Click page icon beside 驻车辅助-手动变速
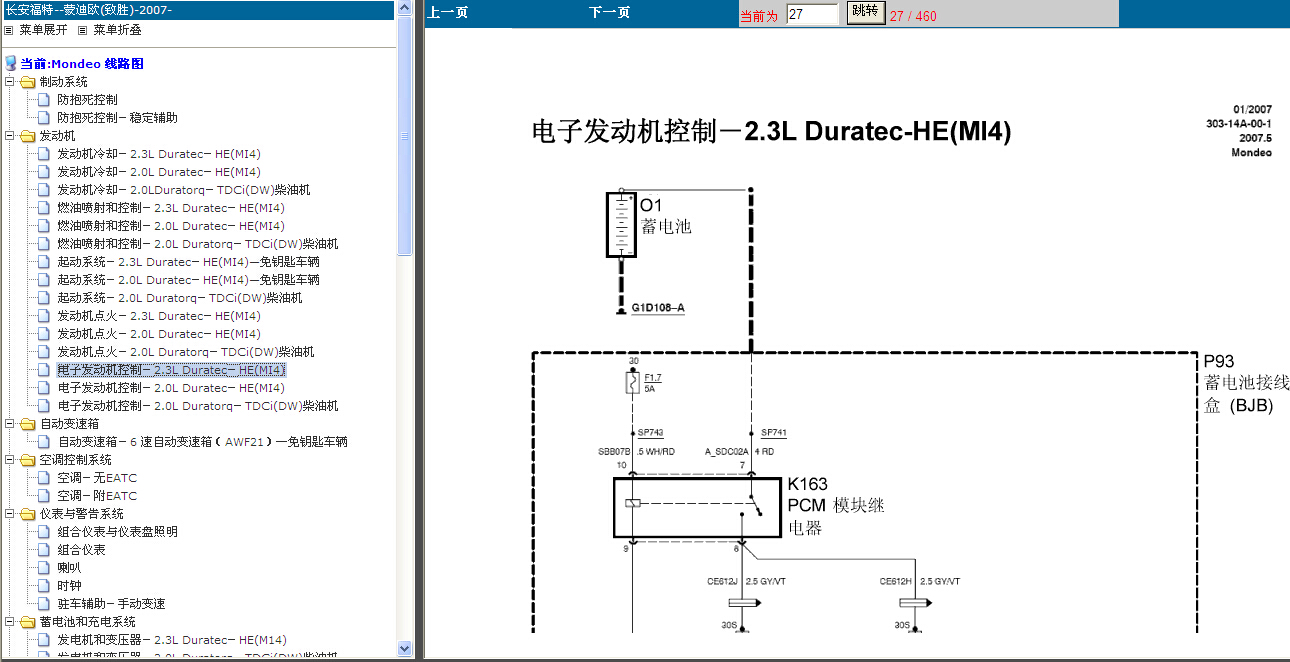This screenshot has height=662, width=1290. (44, 604)
